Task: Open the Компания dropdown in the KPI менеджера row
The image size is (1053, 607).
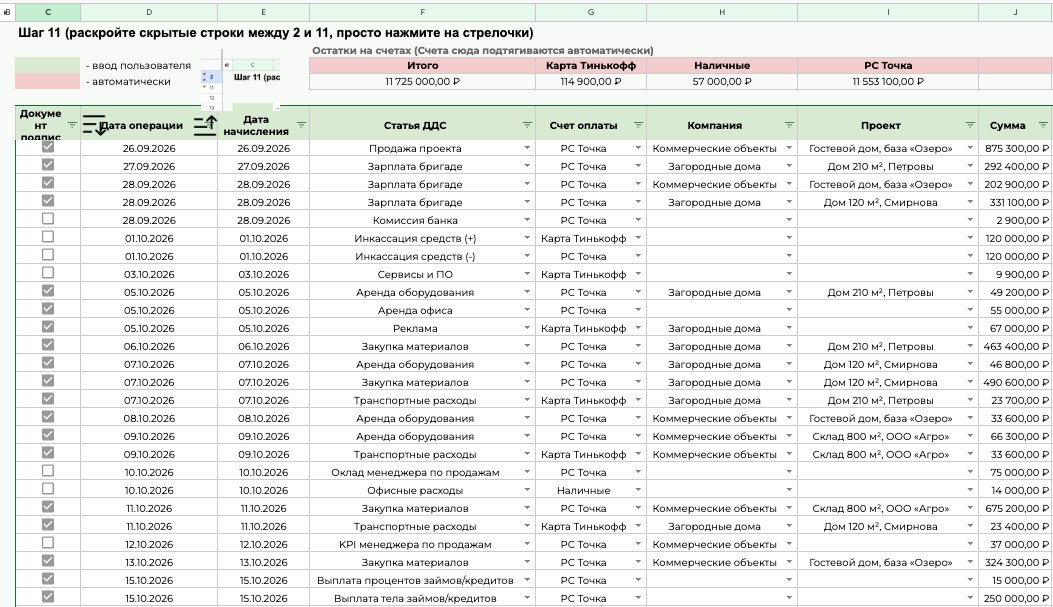Action: [x=789, y=545]
